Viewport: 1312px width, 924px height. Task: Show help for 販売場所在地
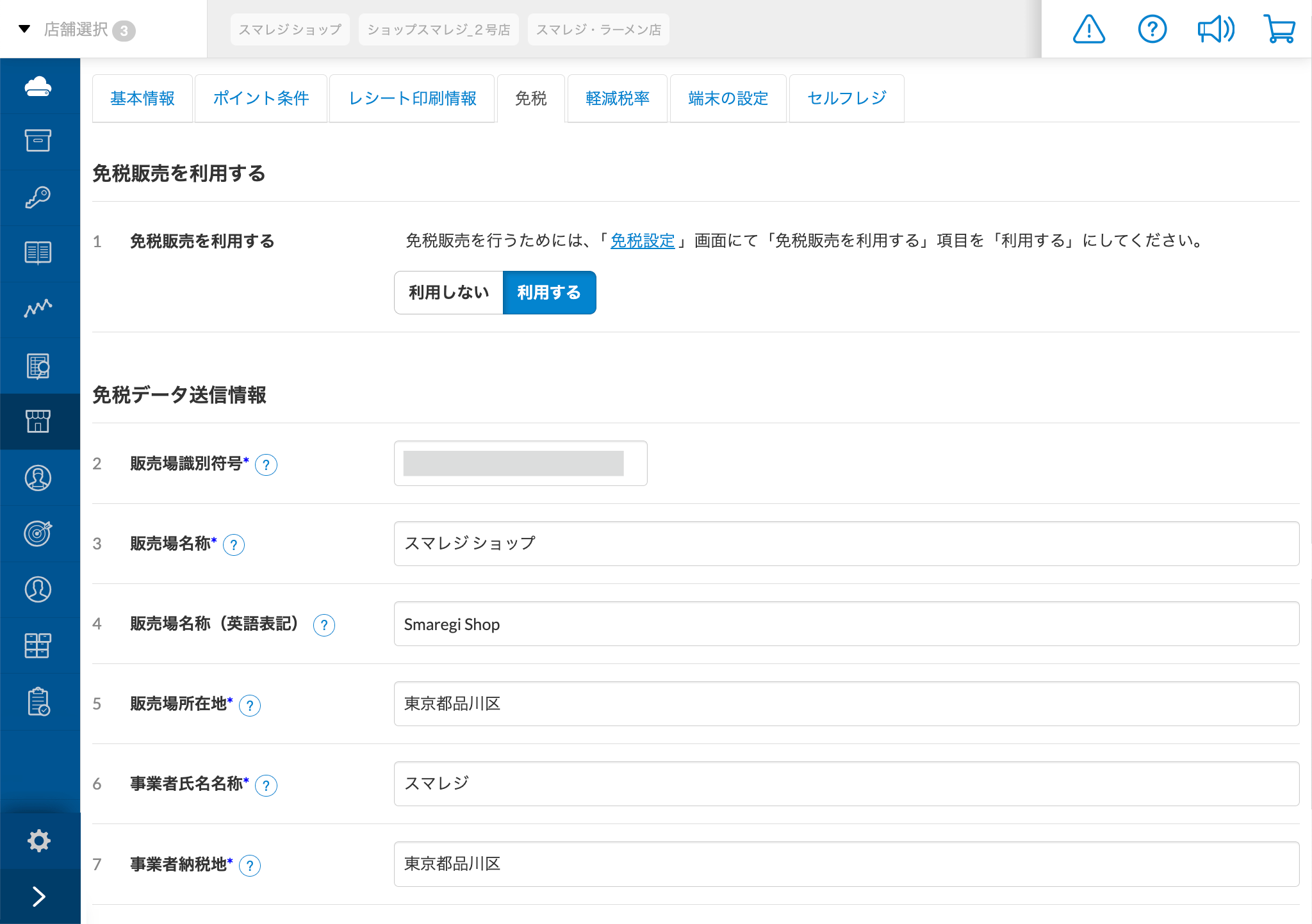coord(250,706)
